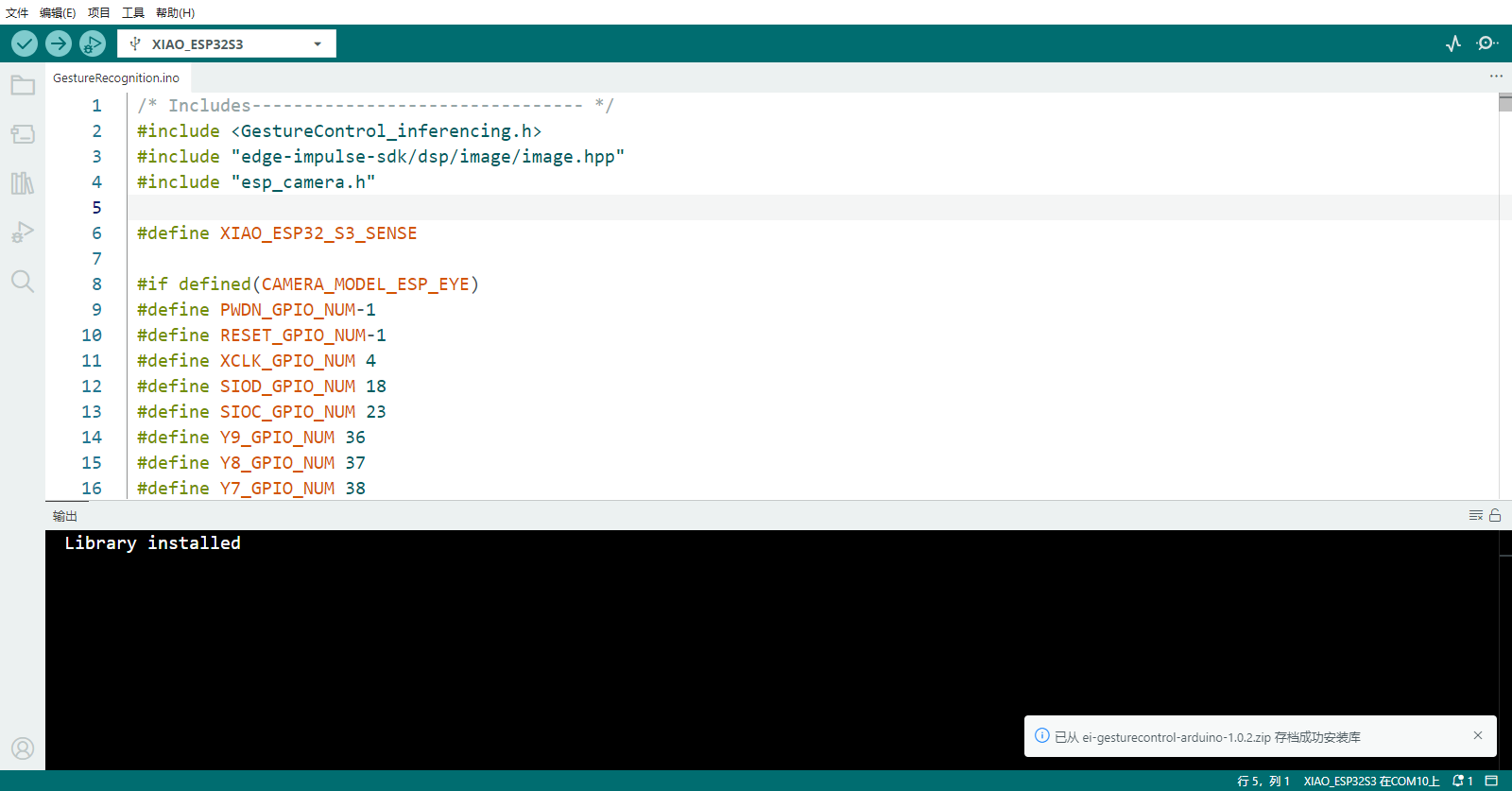
Task: Open the editor tab options ellipsis
Action: pyautogui.click(x=1496, y=77)
